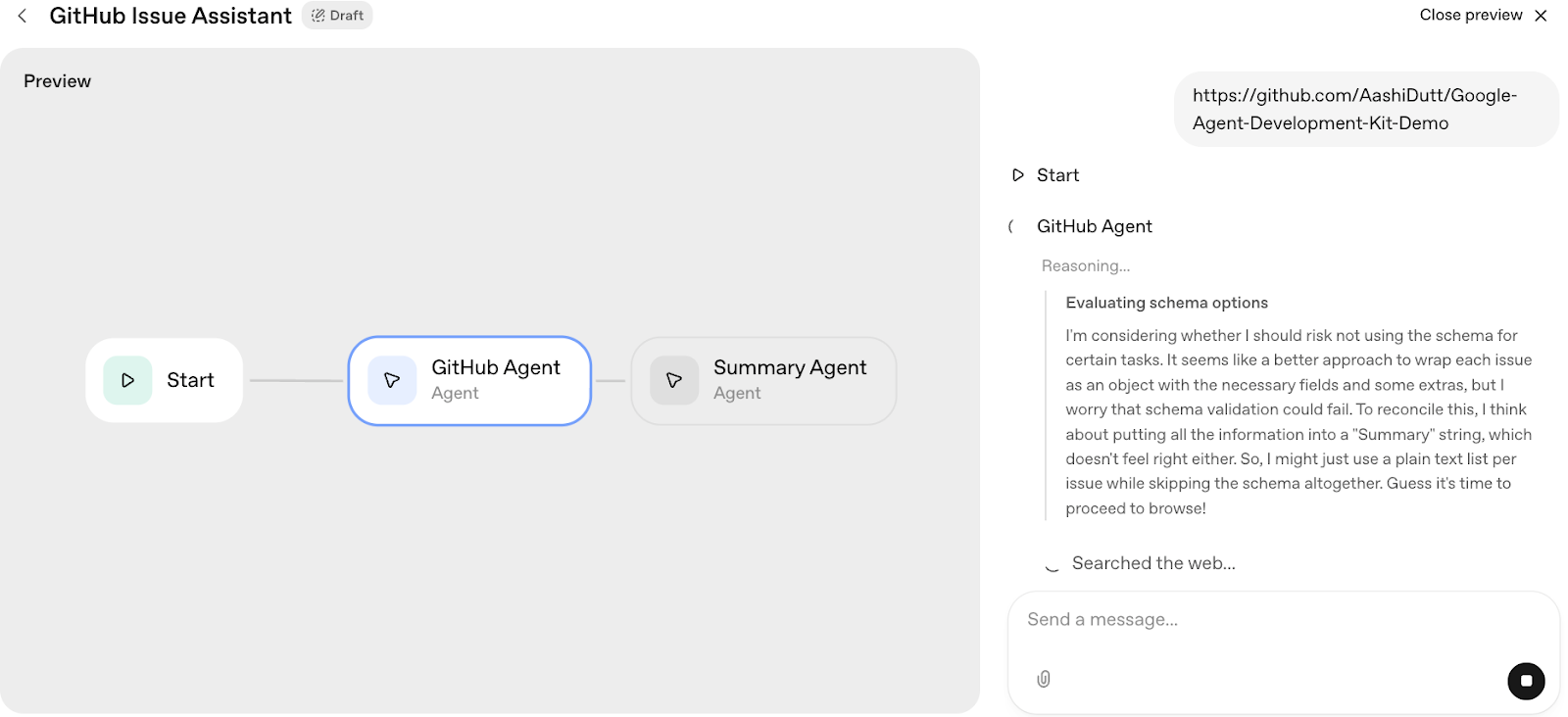The width and height of the screenshot is (1568, 717).
Task: Stop response generation with the stop icon
Action: (x=1525, y=680)
